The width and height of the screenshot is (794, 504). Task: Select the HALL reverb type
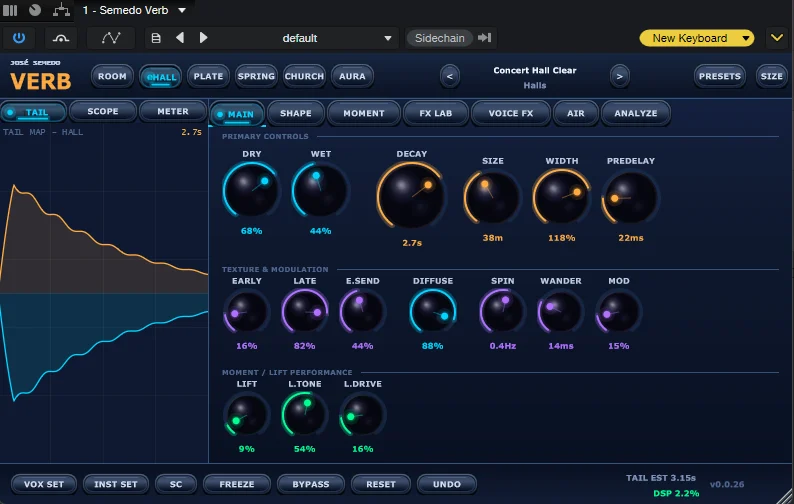[x=161, y=77]
